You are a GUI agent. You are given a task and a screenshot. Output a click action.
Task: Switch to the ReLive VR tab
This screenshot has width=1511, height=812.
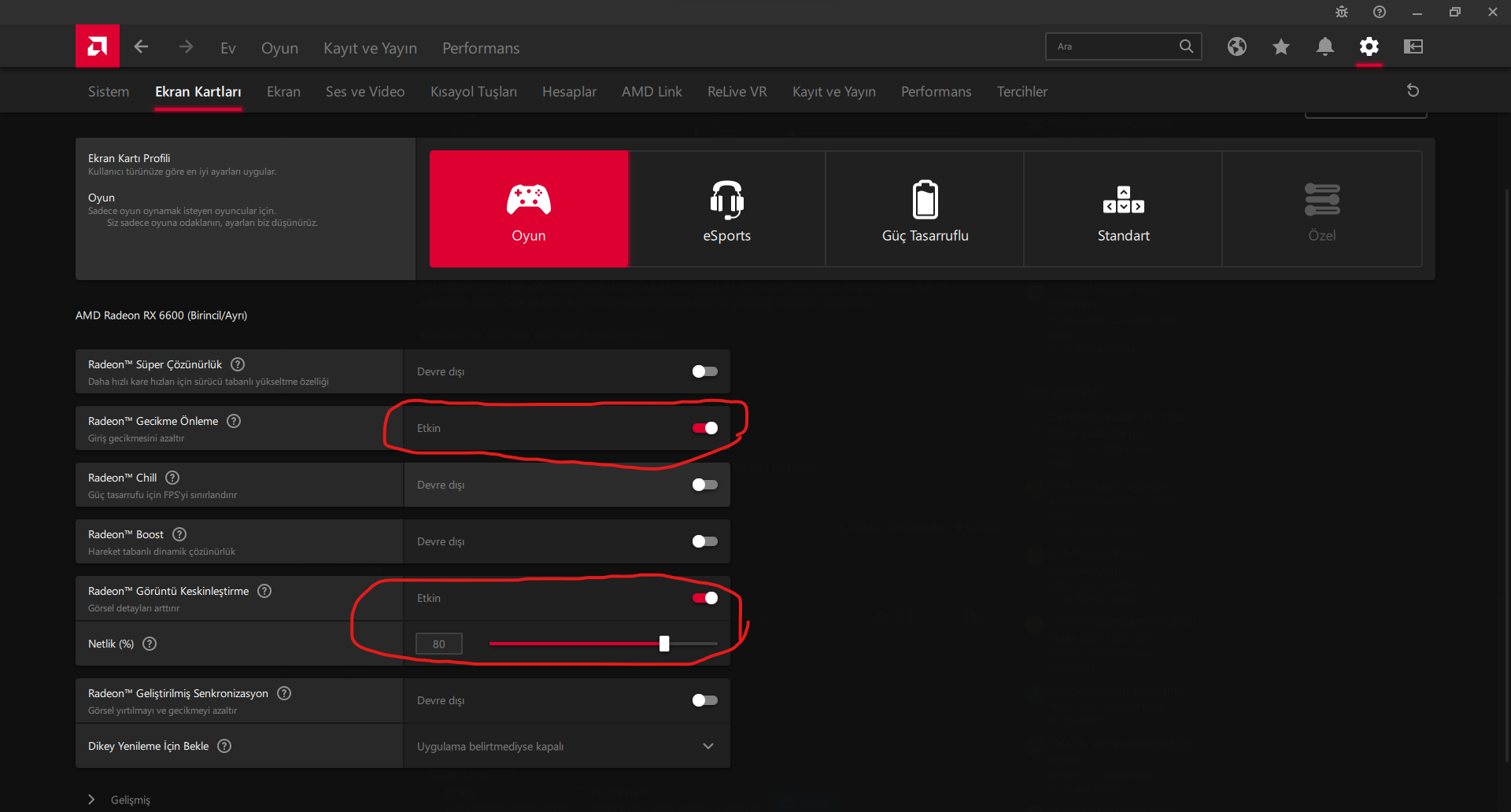[x=737, y=91]
